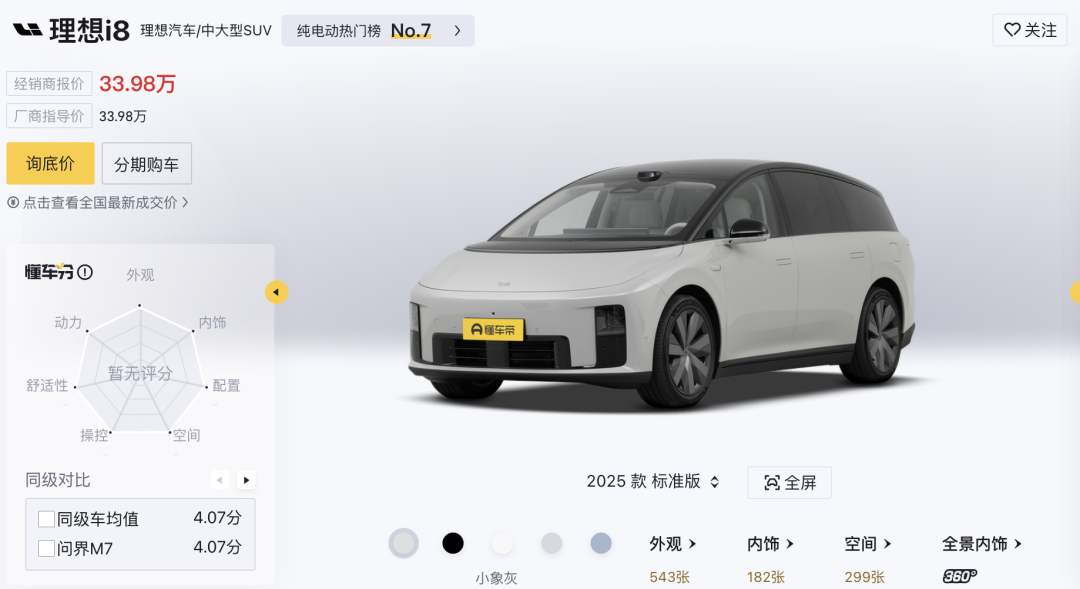Expand 点击查看全国最新成交价 link
The image size is (1080, 589).
(x=98, y=203)
